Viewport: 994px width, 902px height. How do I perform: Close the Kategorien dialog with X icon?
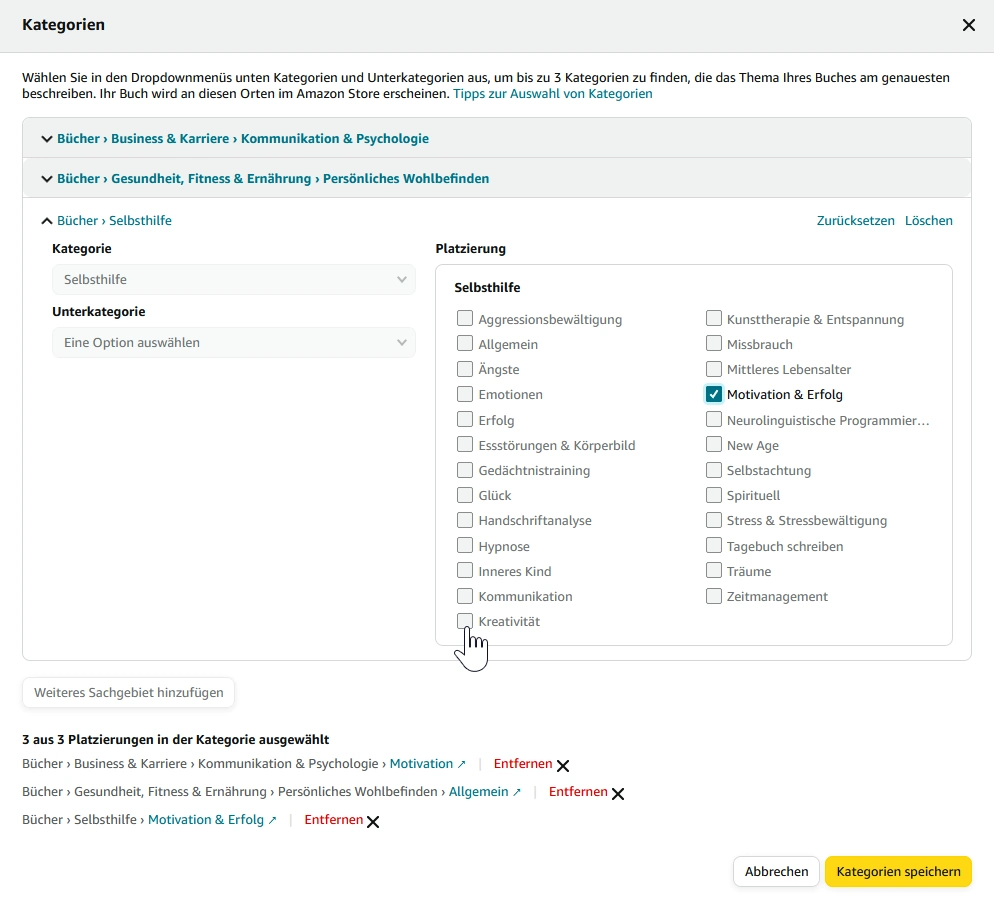[x=968, y=26]
